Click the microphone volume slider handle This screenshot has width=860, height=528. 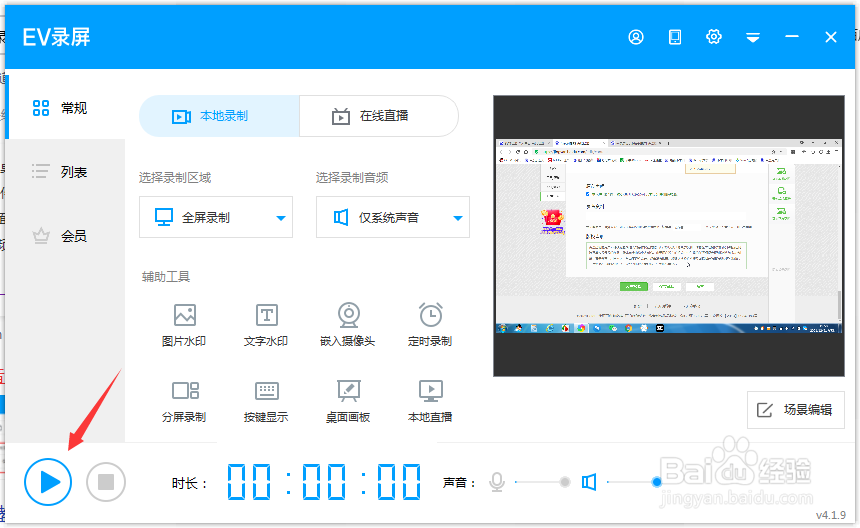click(564, 482)
